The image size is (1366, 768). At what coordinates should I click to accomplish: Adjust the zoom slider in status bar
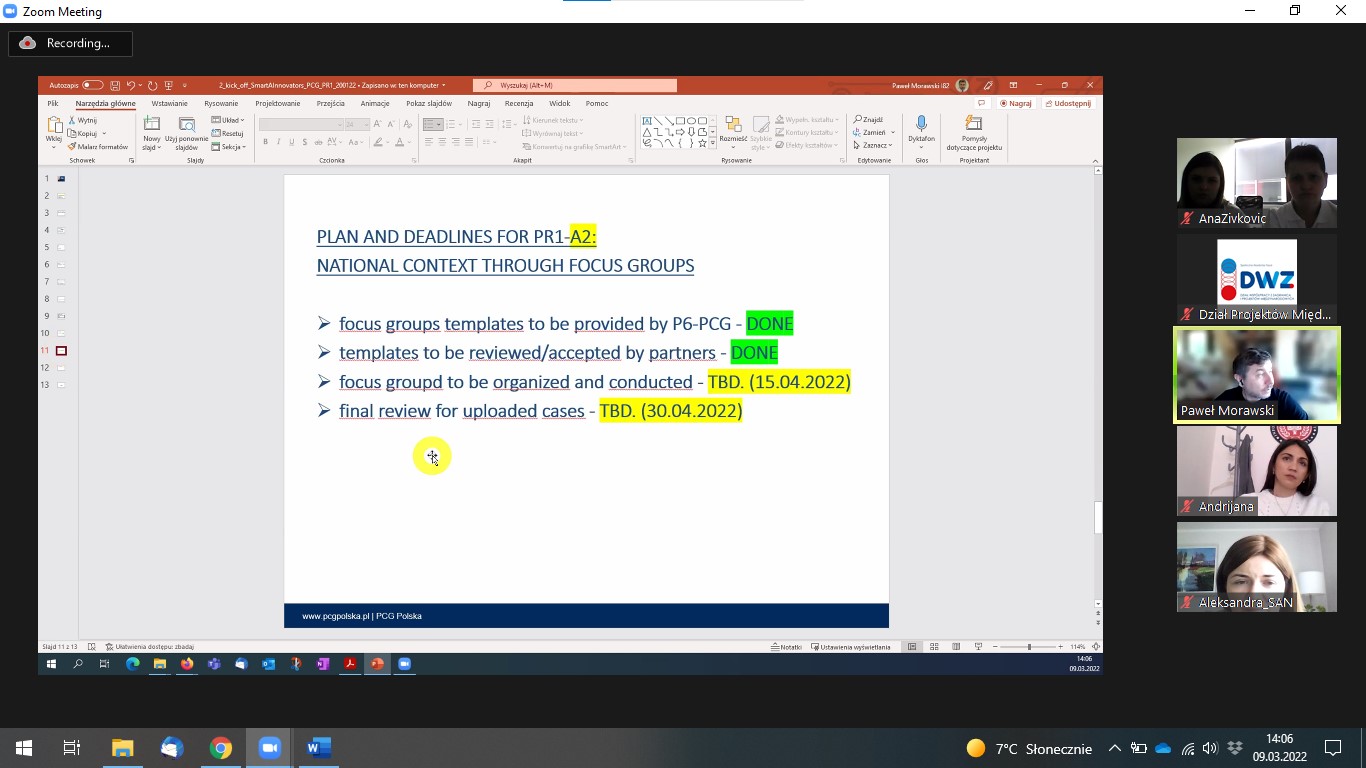pos(1028,647)
